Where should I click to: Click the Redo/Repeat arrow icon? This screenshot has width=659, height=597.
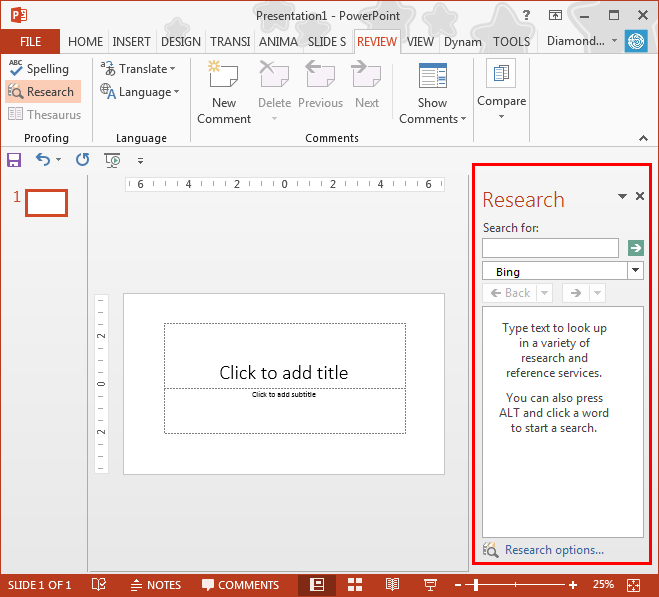coord(82,160)
